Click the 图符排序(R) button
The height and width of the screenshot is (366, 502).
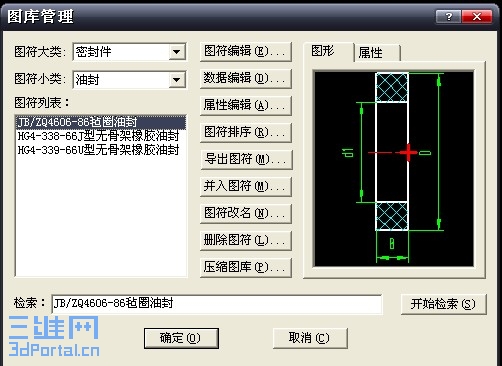click(246, 132)
